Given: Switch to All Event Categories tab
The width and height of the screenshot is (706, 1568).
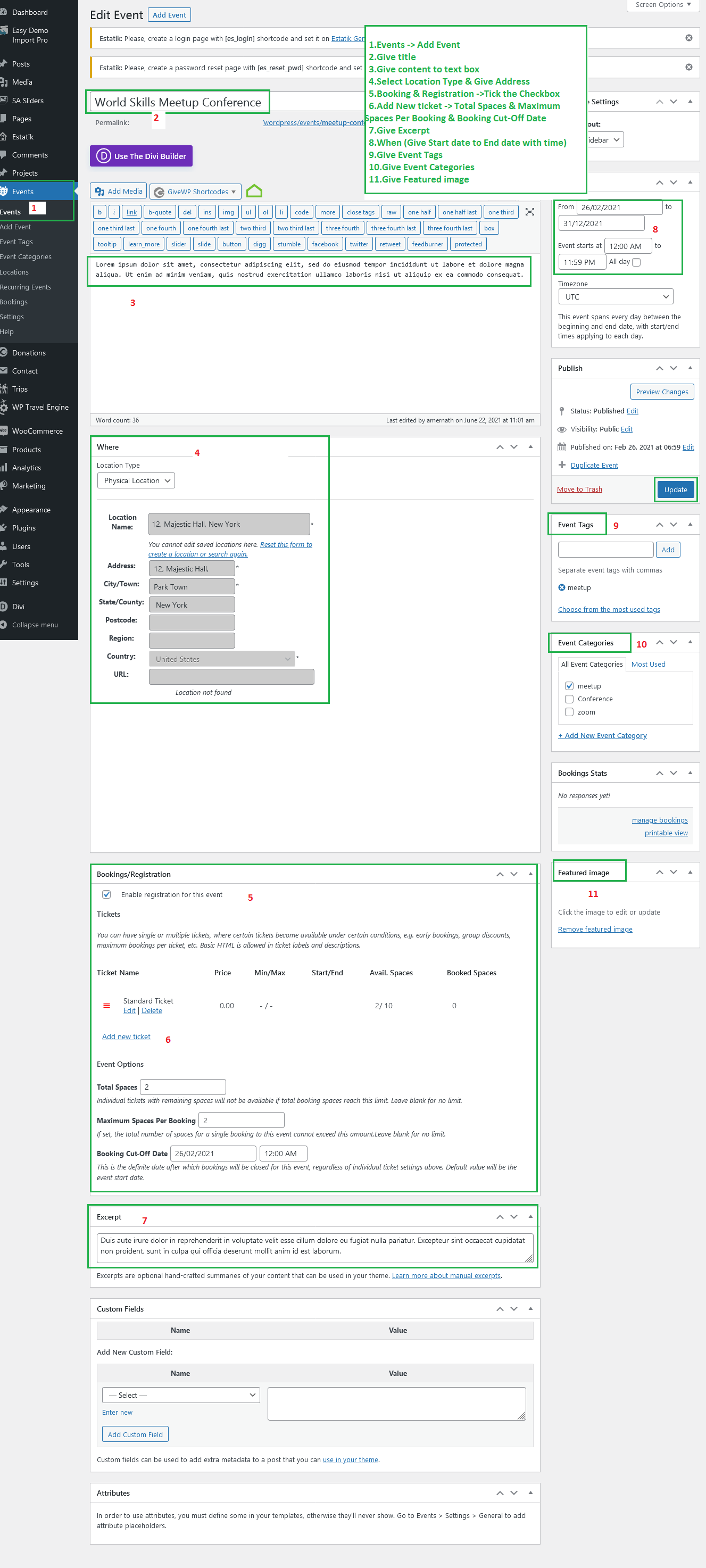Looking at the screenshot, I should pos(592,664).
